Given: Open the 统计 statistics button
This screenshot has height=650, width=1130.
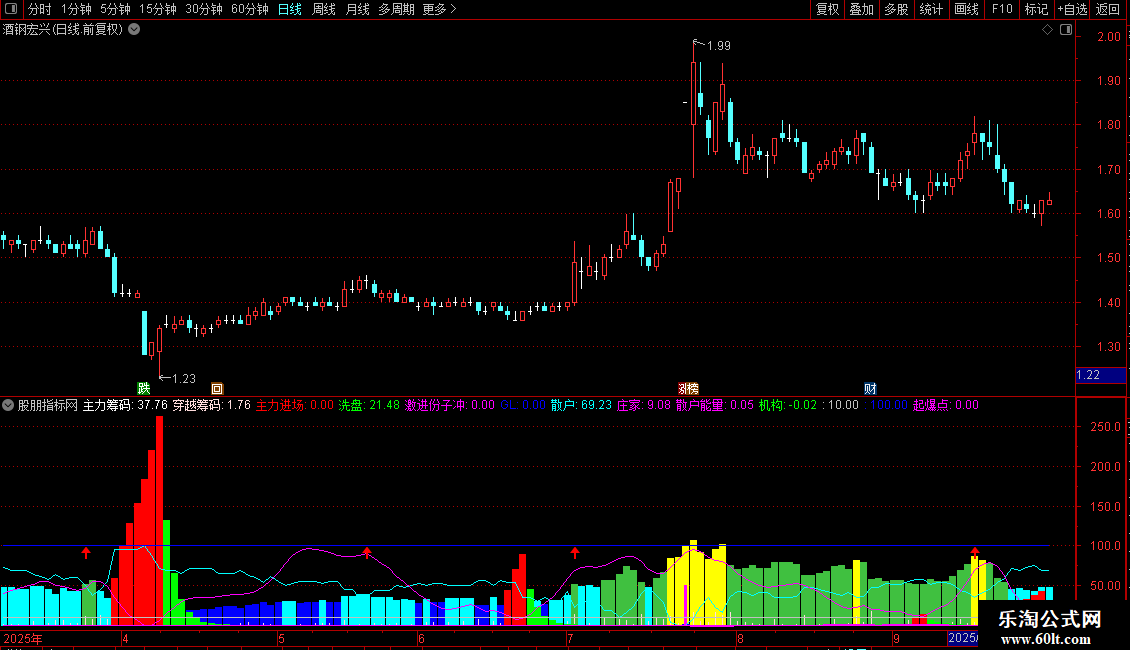Looking at the screenshot, I should pyautogui.click(x=931, y=9).
